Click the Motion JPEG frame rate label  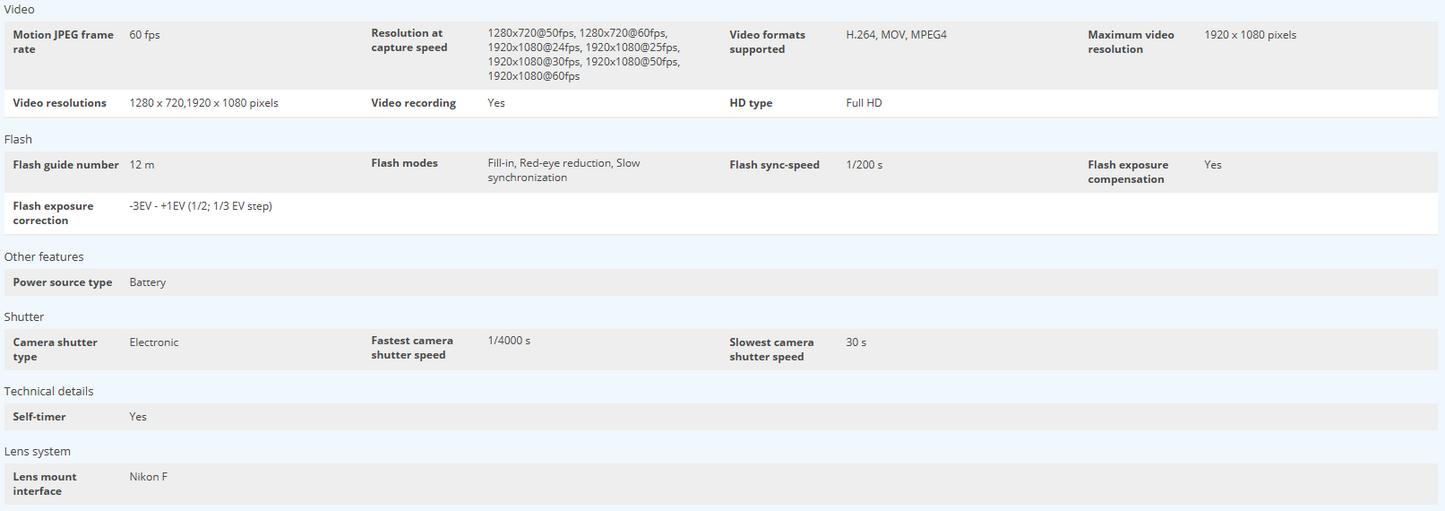(x=63, y=42)
